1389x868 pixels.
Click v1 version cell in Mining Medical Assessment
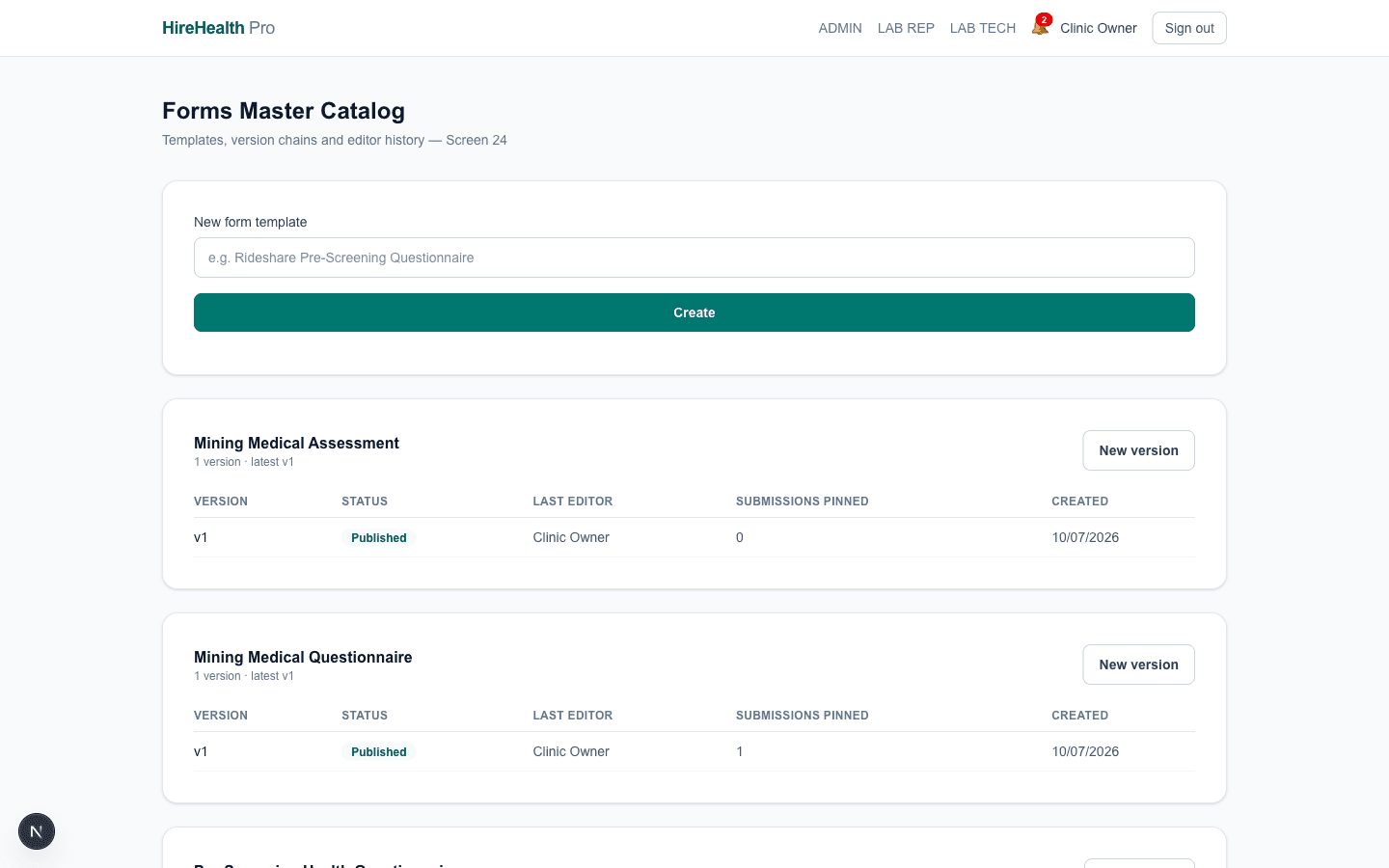pos(201,537)
